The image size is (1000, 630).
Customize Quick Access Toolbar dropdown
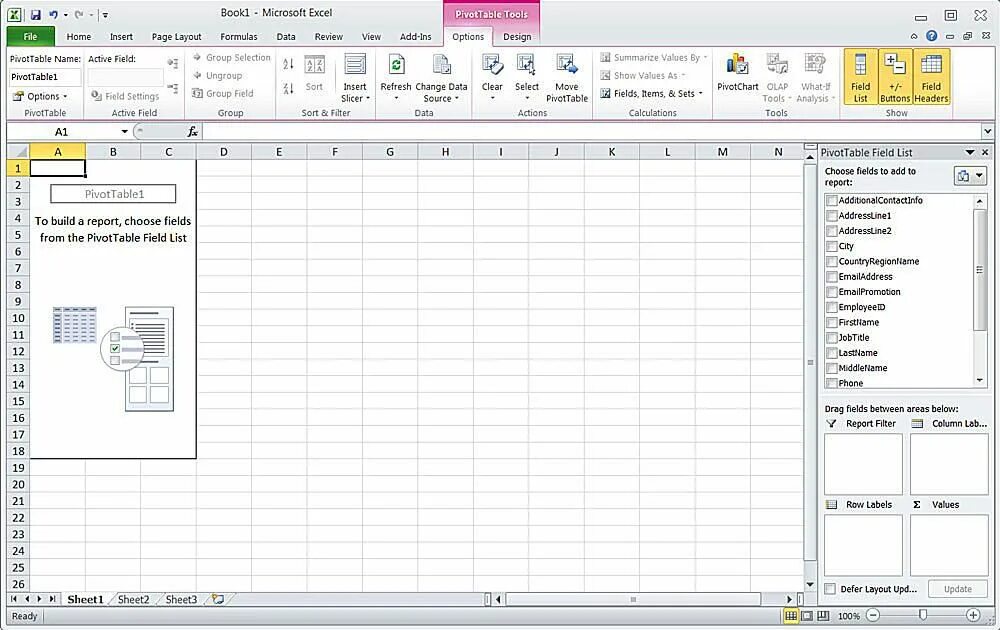[105, 15]
